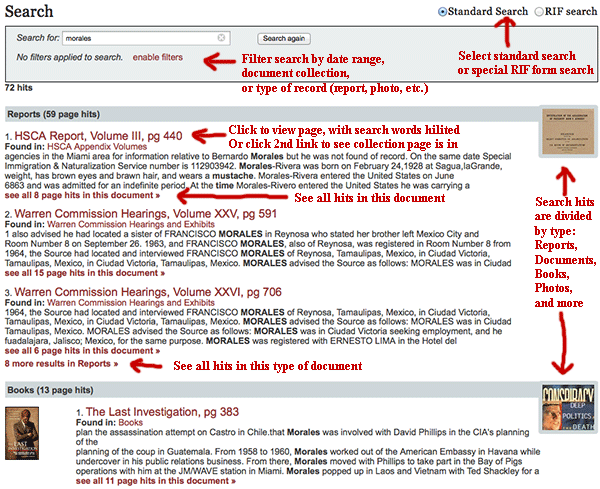Select the Standard Search radio button

pyautogui.click(x=442, y=12)
